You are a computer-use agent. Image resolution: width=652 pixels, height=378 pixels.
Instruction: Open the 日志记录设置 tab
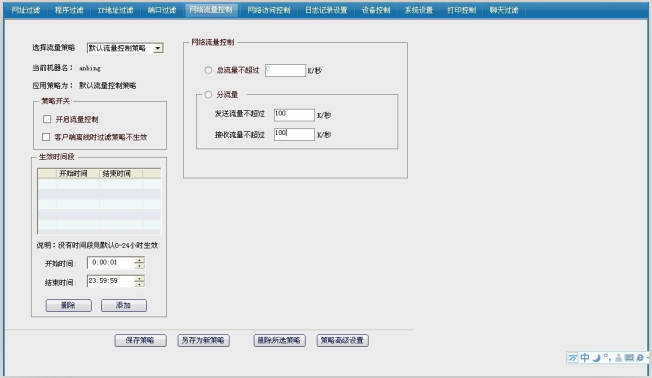(x=326, y=10)
